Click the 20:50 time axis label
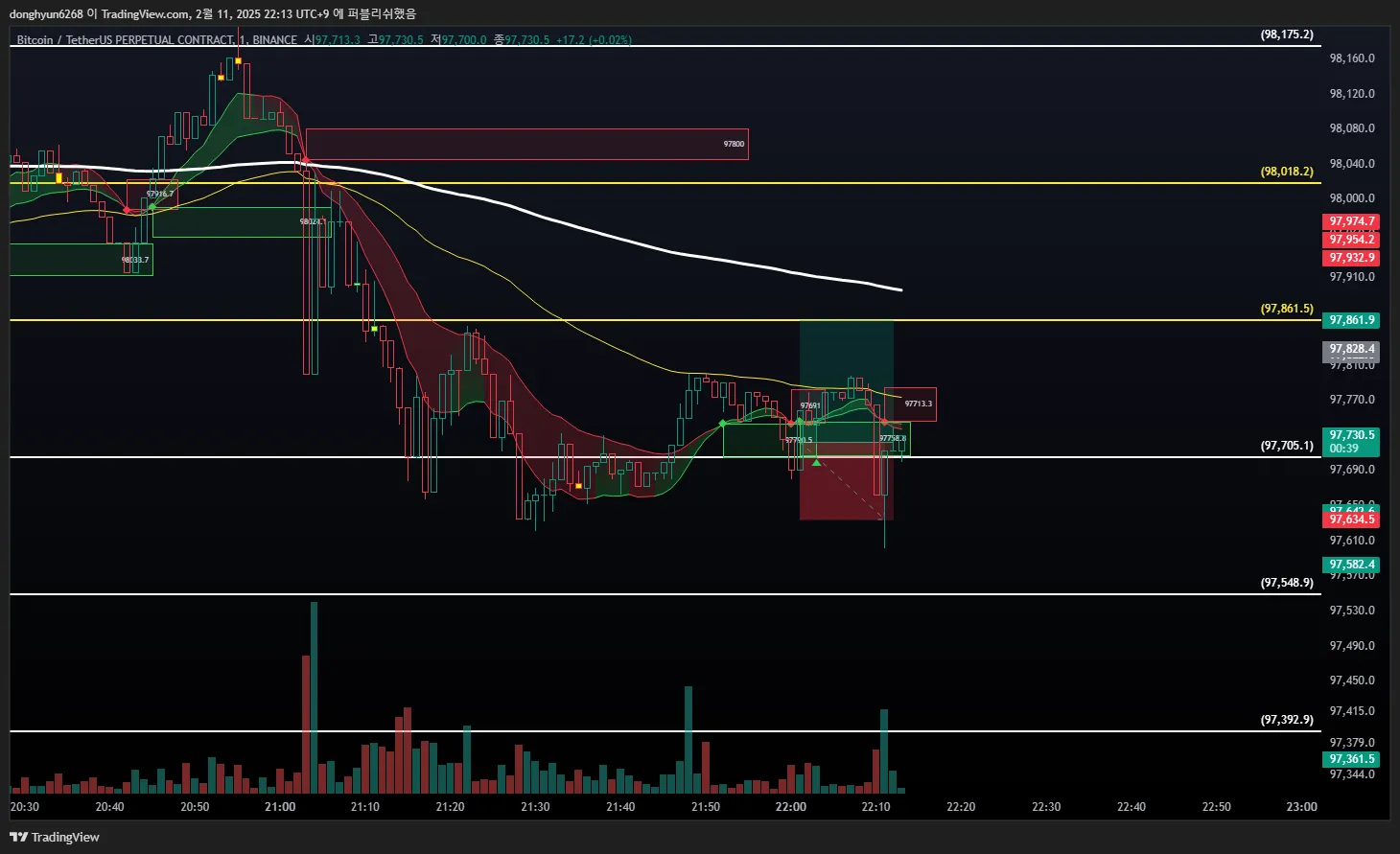Screen dimensions: 1400x854 (x=195, y=807)
